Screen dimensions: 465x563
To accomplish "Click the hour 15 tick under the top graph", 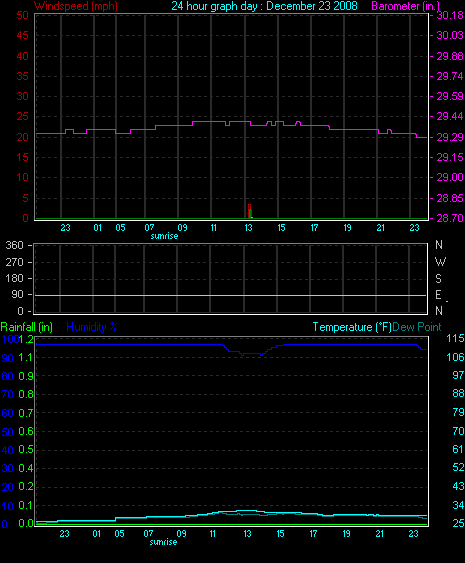I will click(281, 228).
